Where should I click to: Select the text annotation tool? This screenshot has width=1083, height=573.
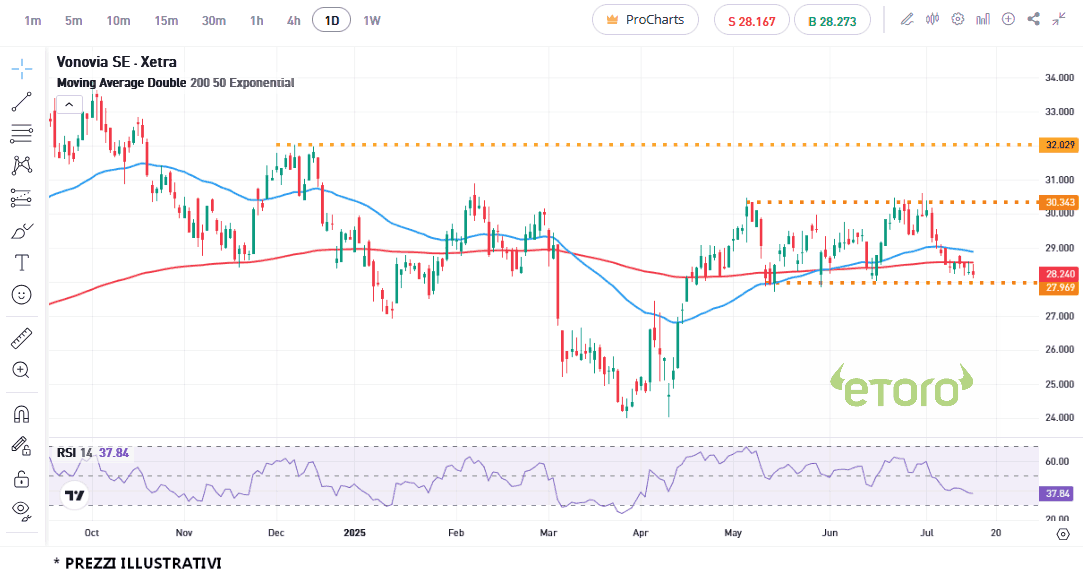tap(21, 263)
